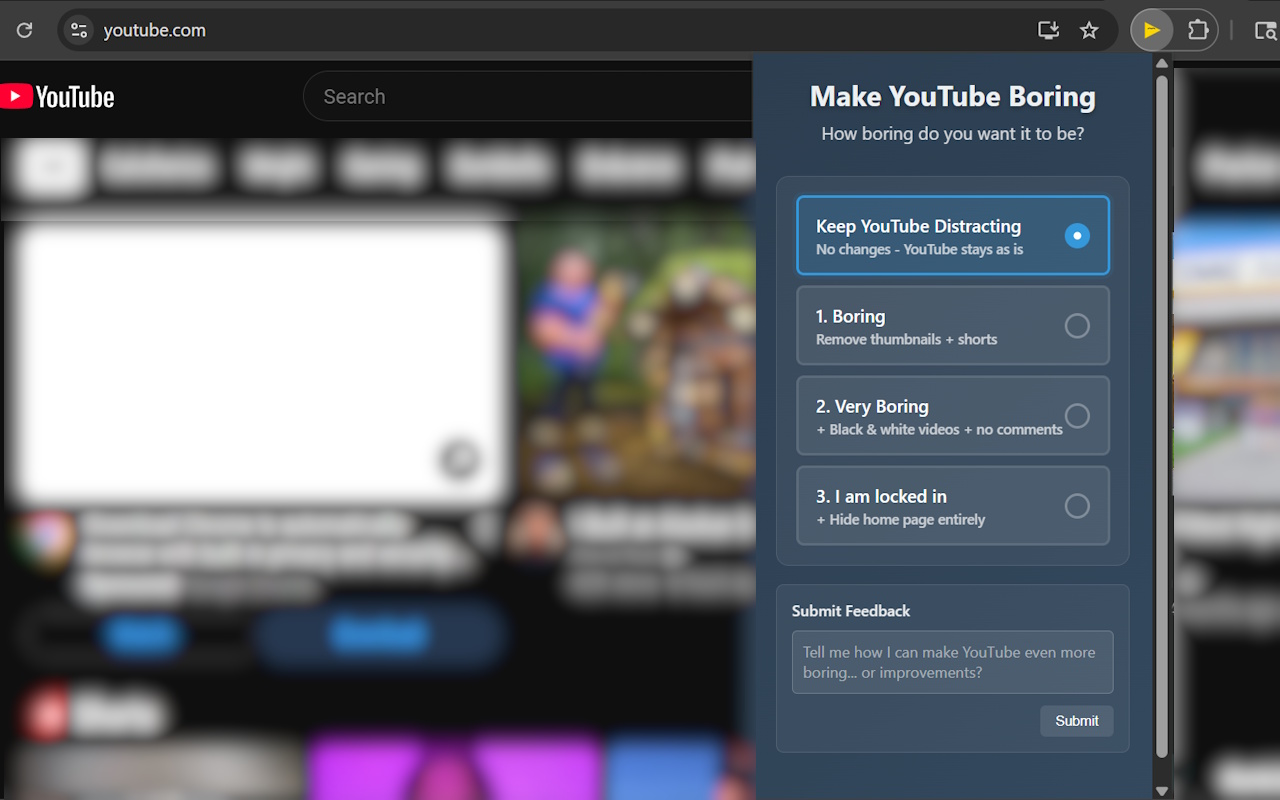Open the blurred cartoon video thumbnail

click(x=635, y=360)
